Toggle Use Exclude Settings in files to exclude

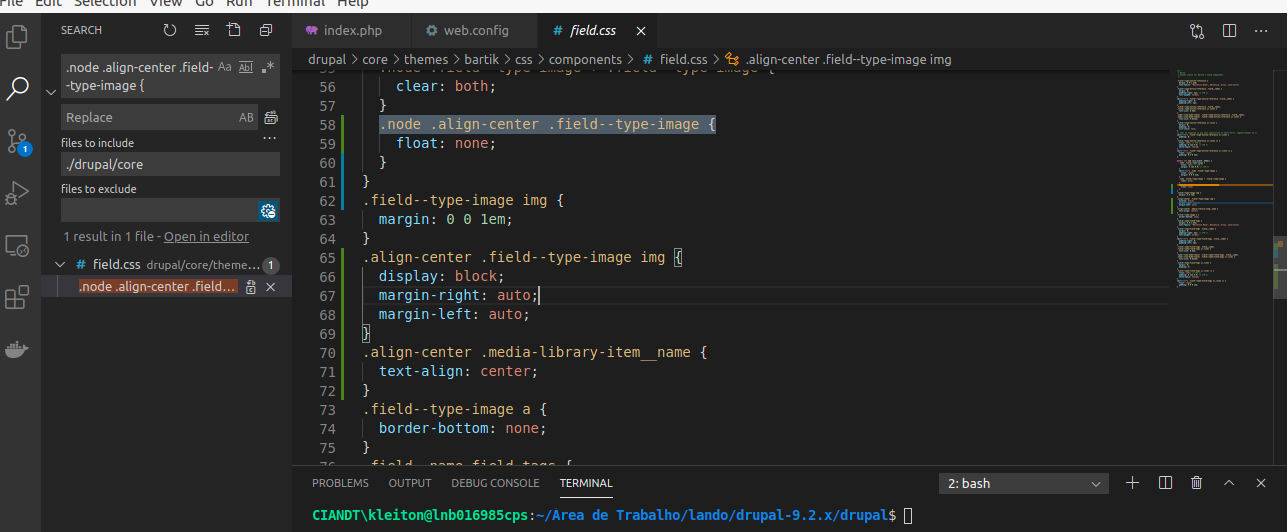267,211
